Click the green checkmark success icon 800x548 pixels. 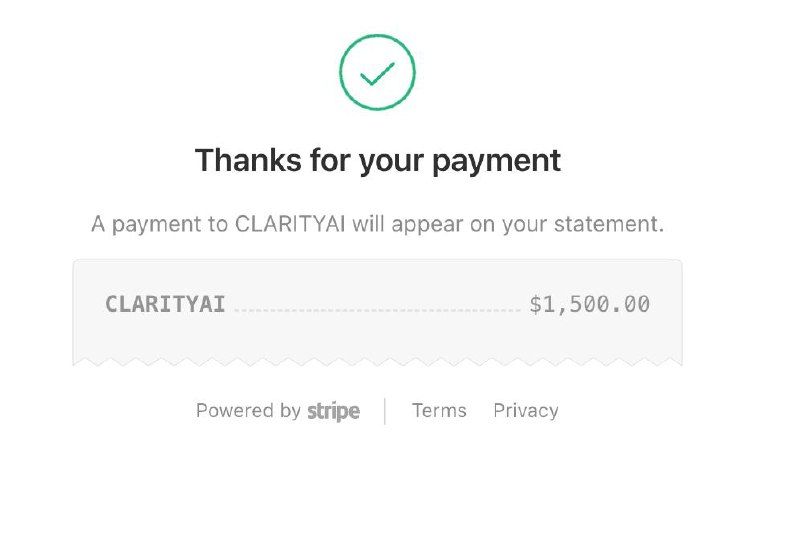click(377, 74)
